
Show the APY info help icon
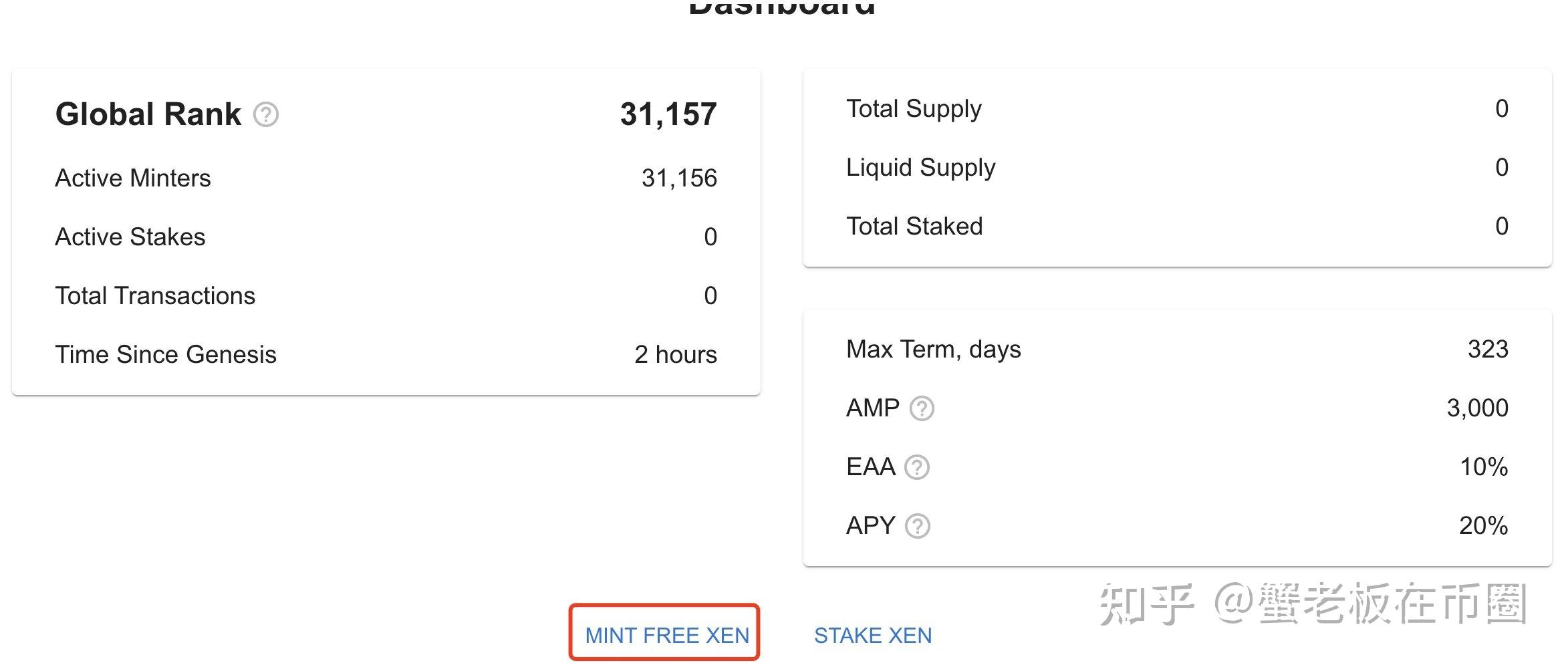pyautogui.click(x=917, y=526)
